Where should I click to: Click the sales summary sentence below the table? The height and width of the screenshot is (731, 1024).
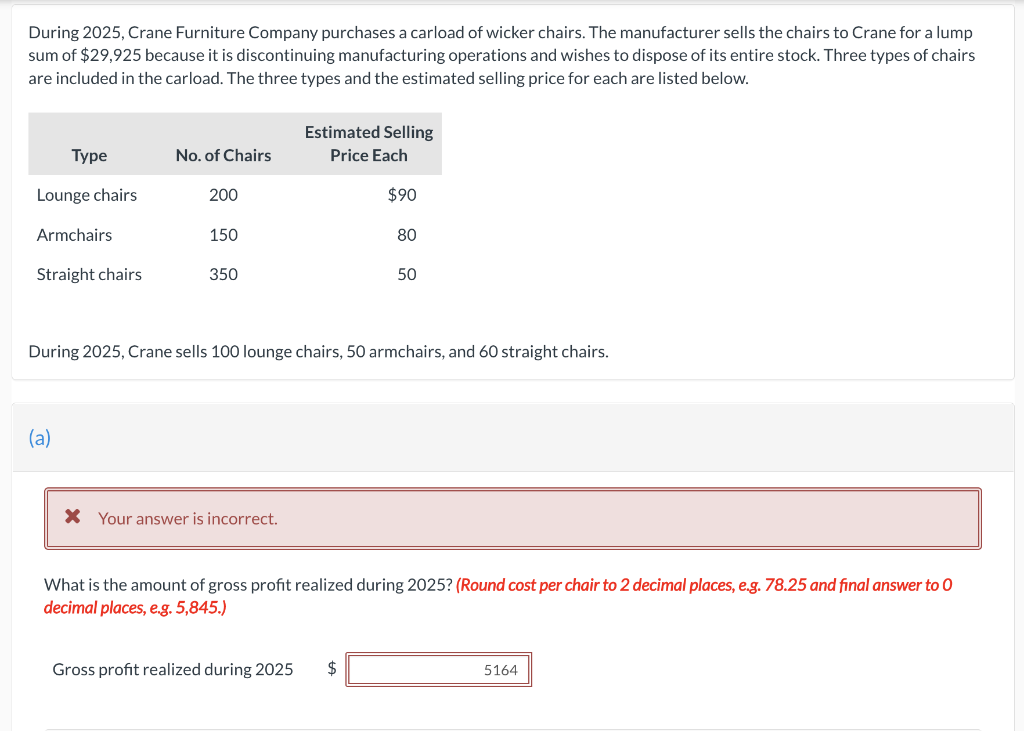tap(318, 351)
